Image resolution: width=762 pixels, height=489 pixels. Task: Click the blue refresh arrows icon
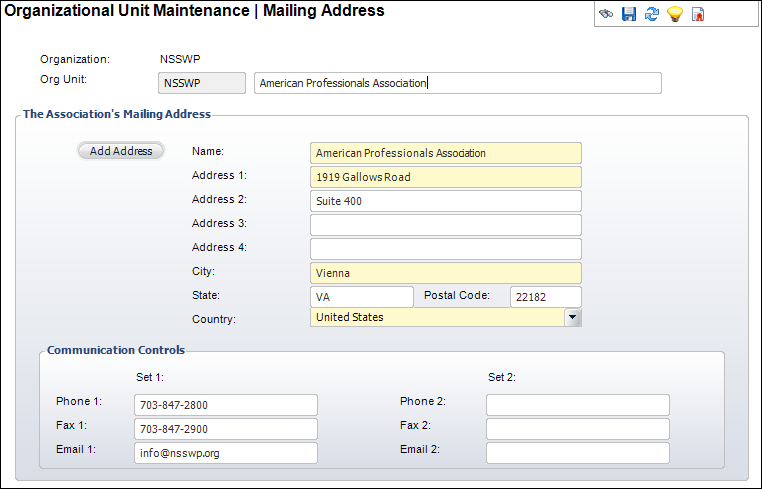[652, 14]
